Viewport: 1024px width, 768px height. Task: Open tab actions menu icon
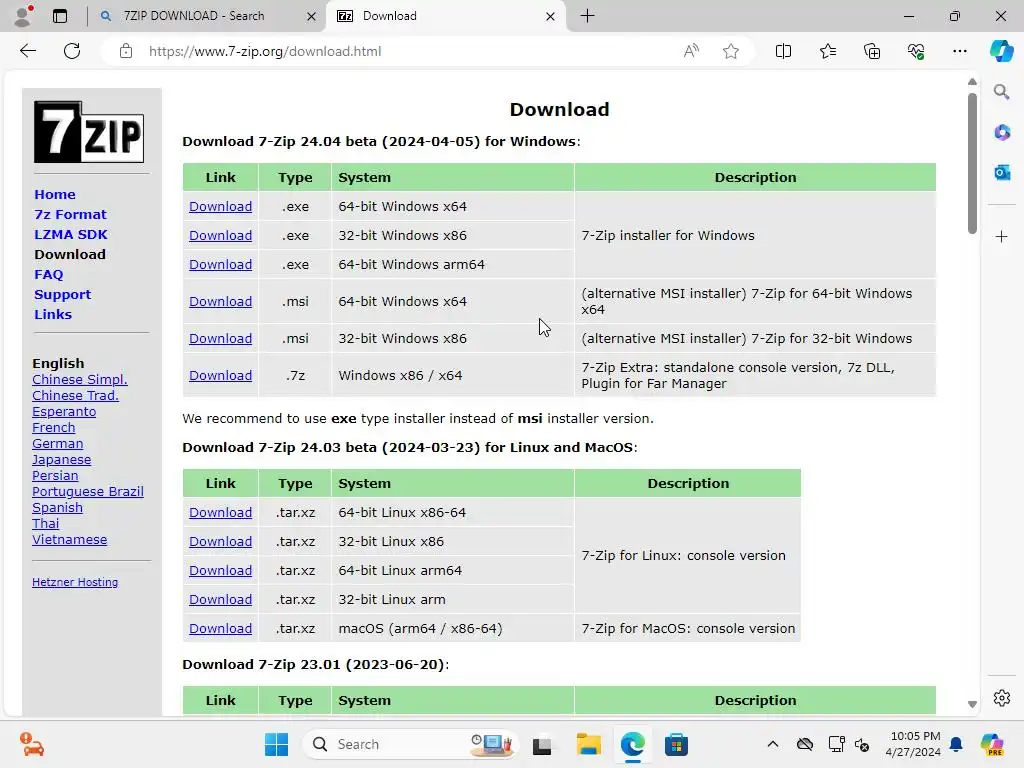pos(59,16)
